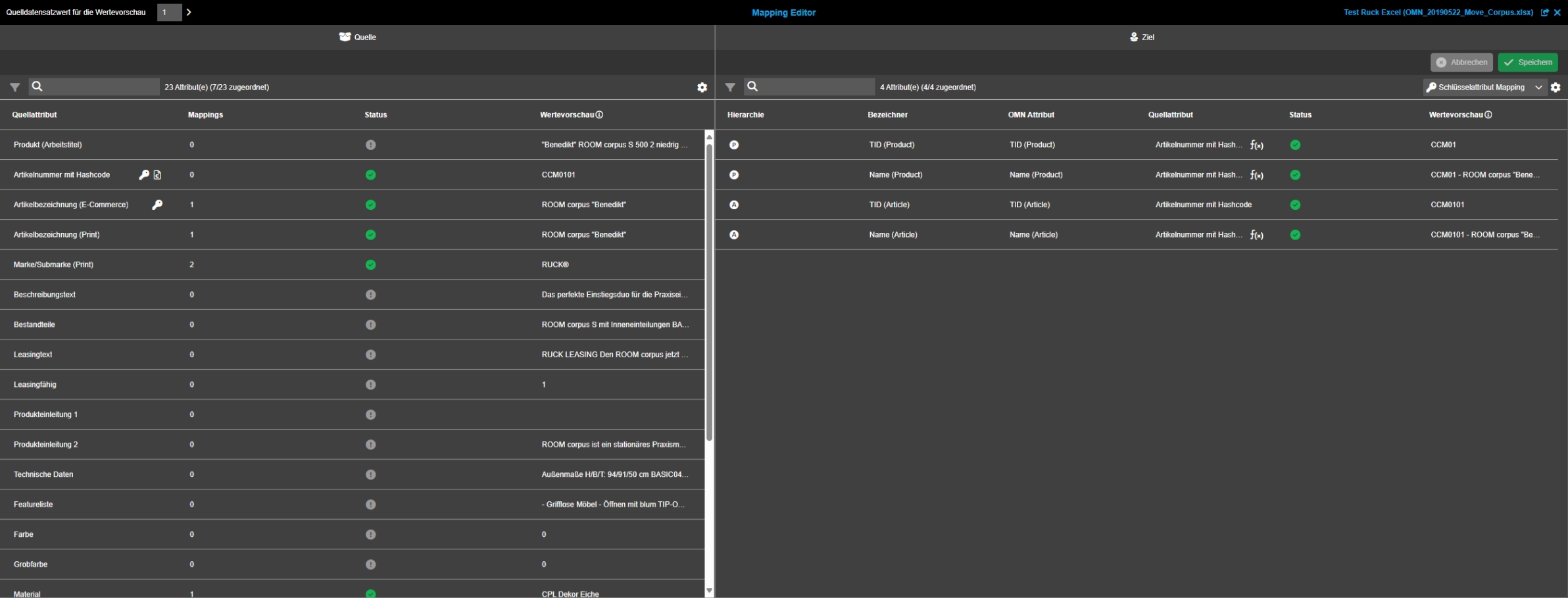Click function icon in TID (Product) row
The image size is (1568, 598).
click(1256, 145)
